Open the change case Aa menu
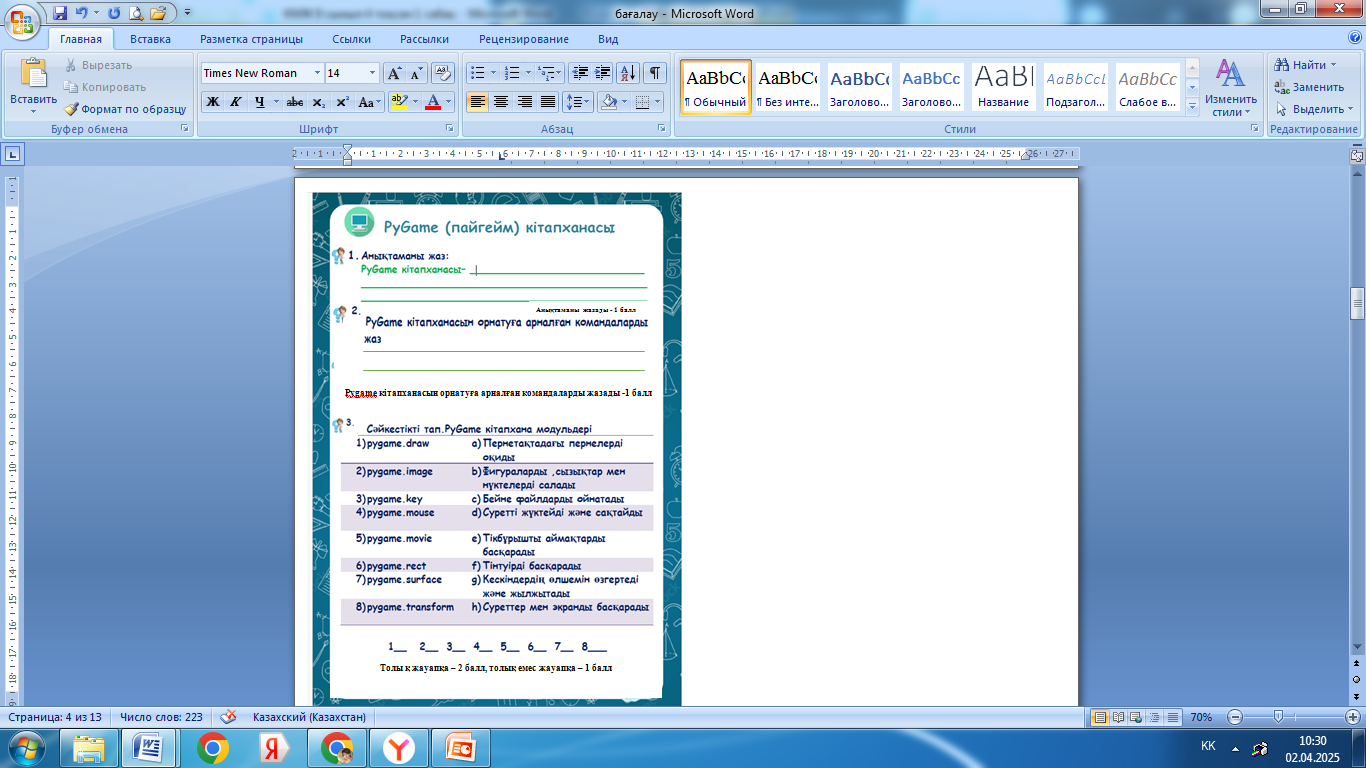Screen dimensions: 1366x768 click(369, 102)
